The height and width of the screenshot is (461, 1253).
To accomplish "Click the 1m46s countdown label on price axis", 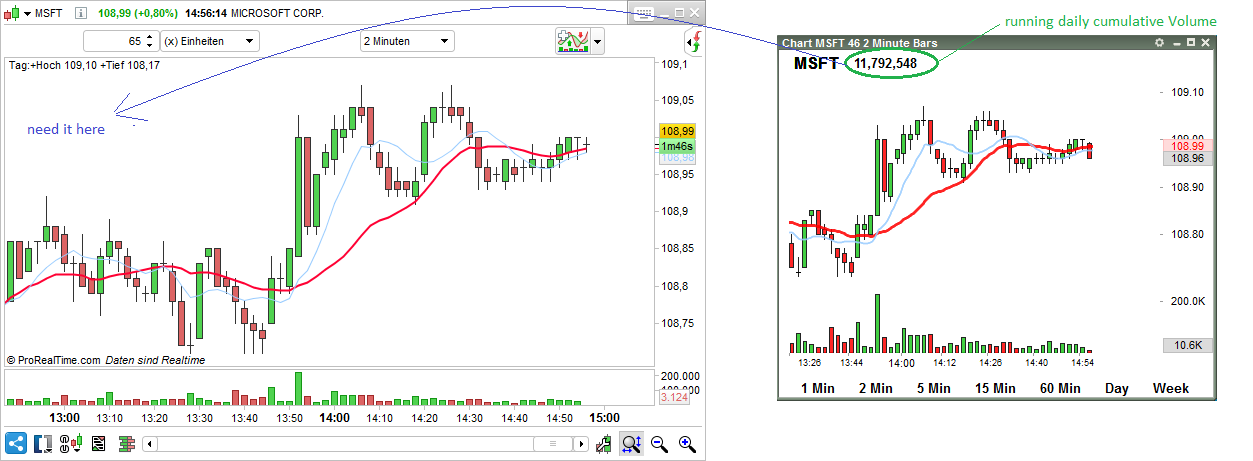I will 677,146.
